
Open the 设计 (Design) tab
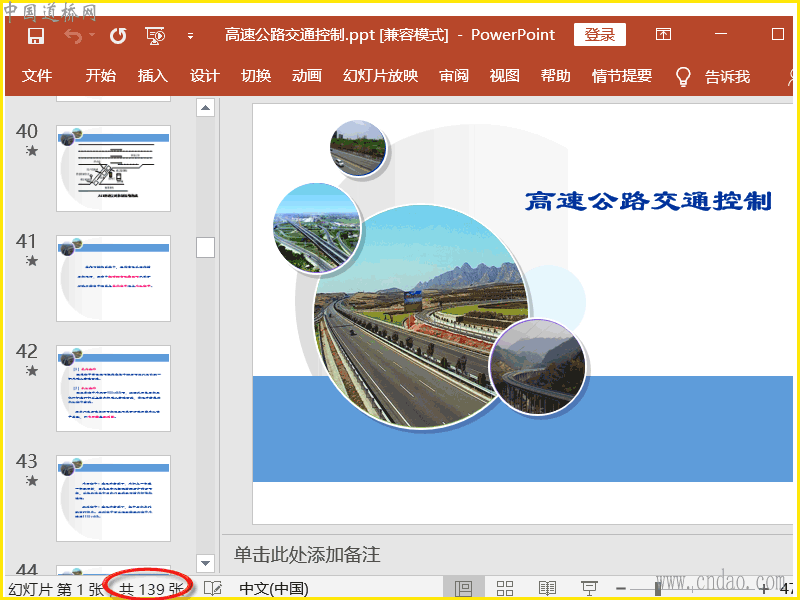[204, 76]
